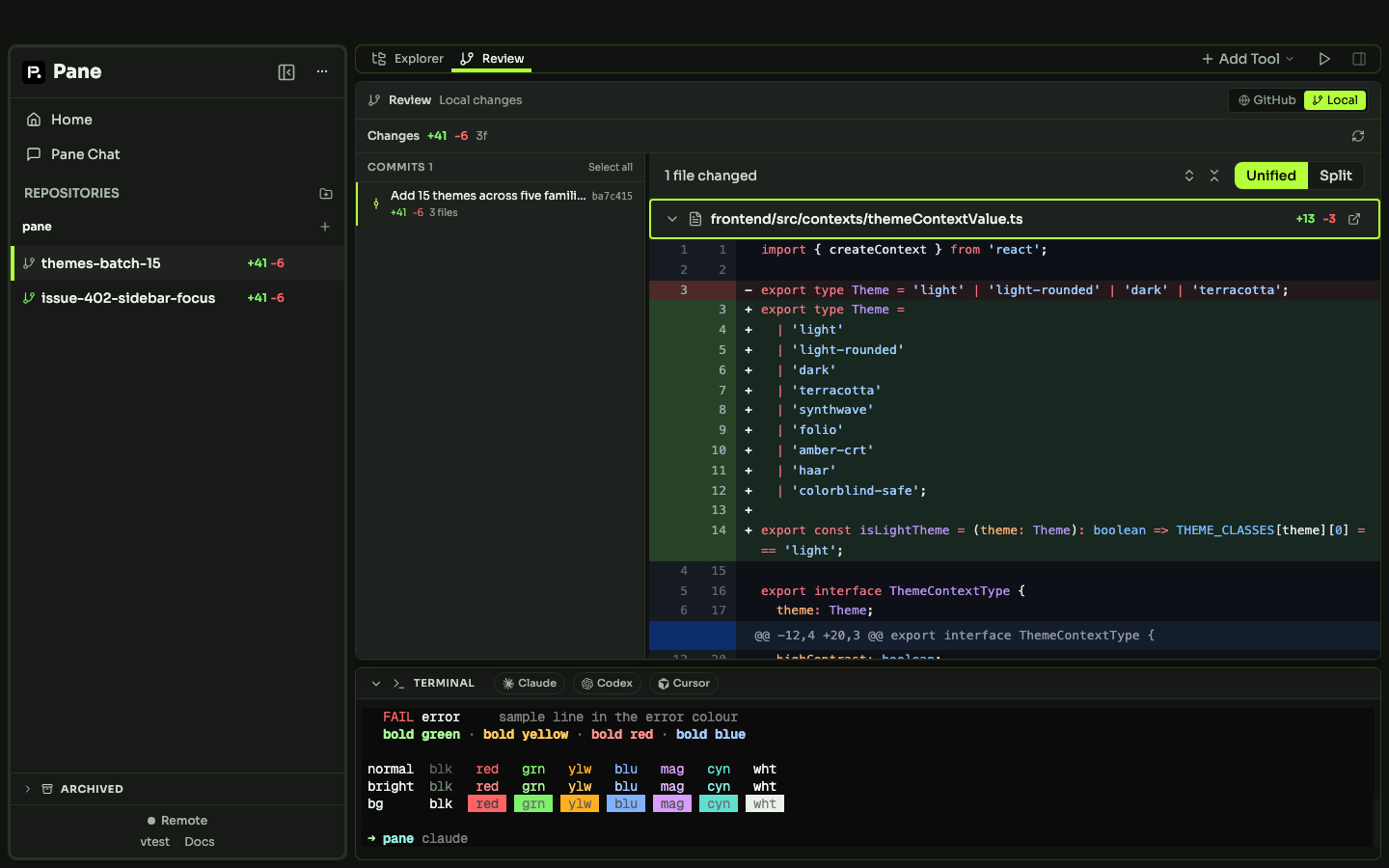
Task: Click the +13 additions count on file header
Action: tap(1305, 219)
